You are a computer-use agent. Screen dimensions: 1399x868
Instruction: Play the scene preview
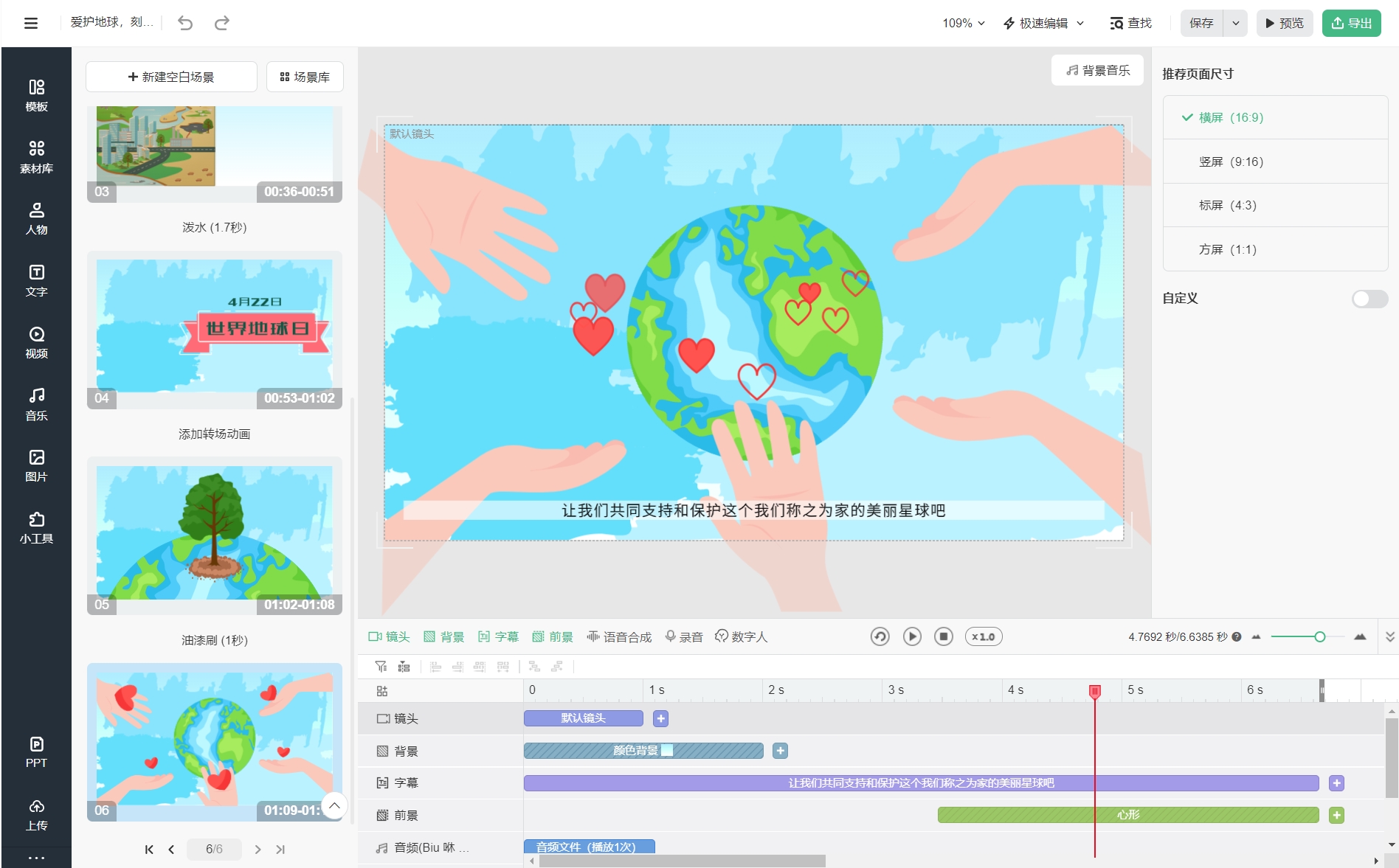pos(912,636)
